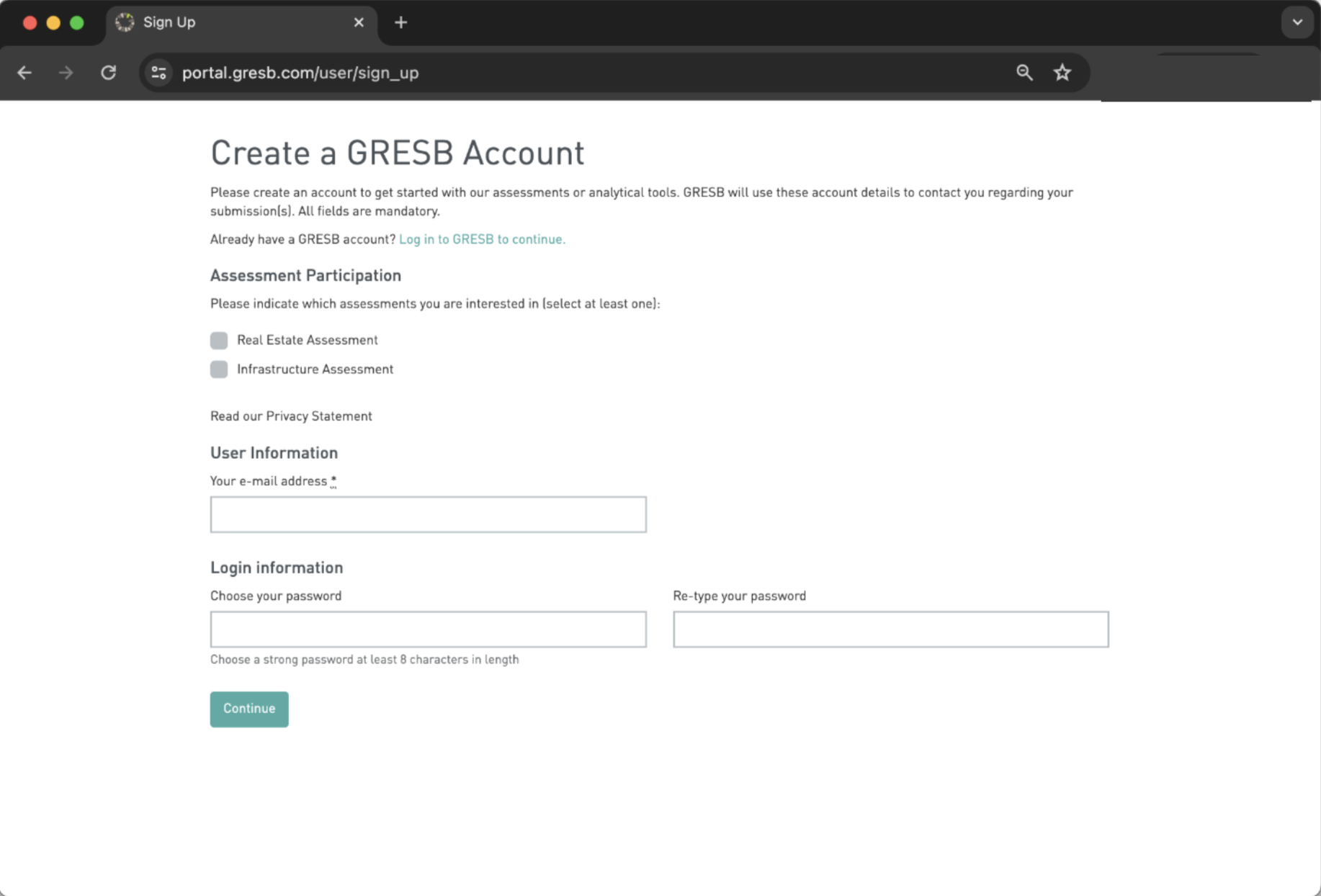The width and height of the screenshot is (1321, 896).
Task: Reload the sign up page
Action: (108, 73)
